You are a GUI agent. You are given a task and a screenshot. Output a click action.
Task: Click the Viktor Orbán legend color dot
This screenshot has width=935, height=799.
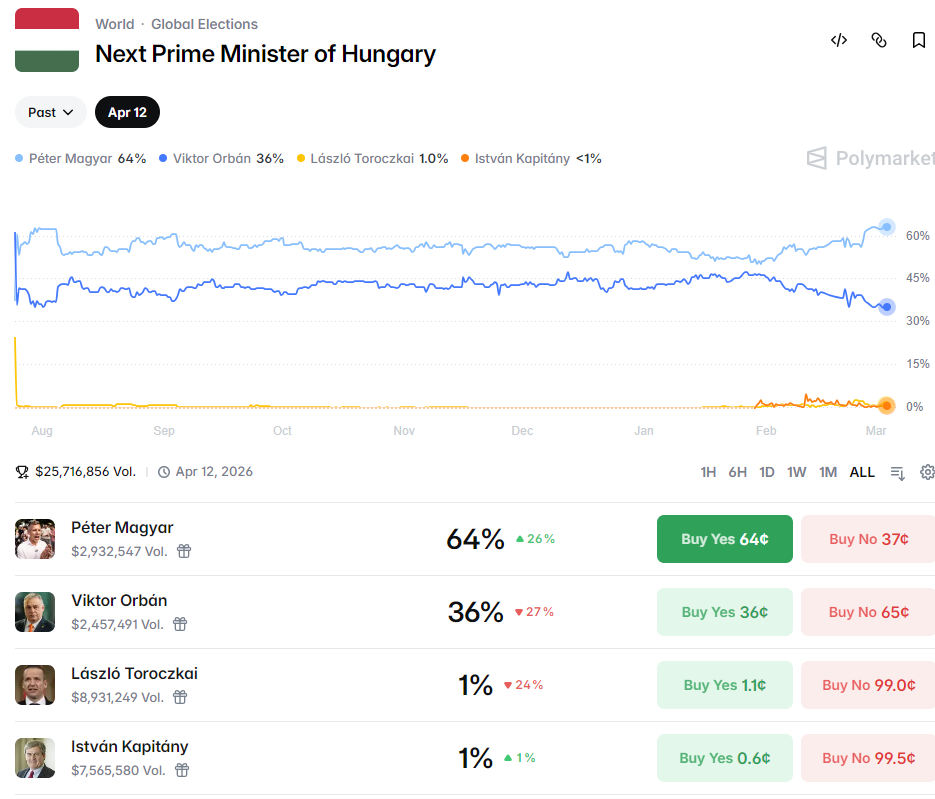pos(163,158)
